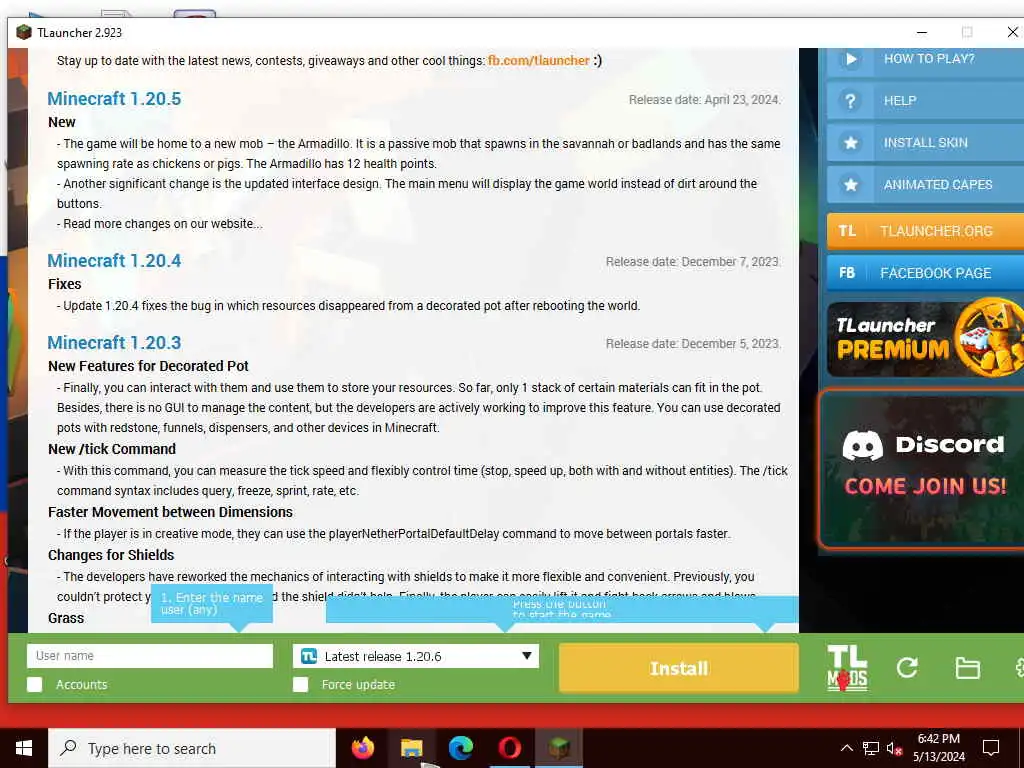This screenshot has width=1024, height=768.
Task: Enable the Force update checkbox
Action: click(x=300, y=684)
